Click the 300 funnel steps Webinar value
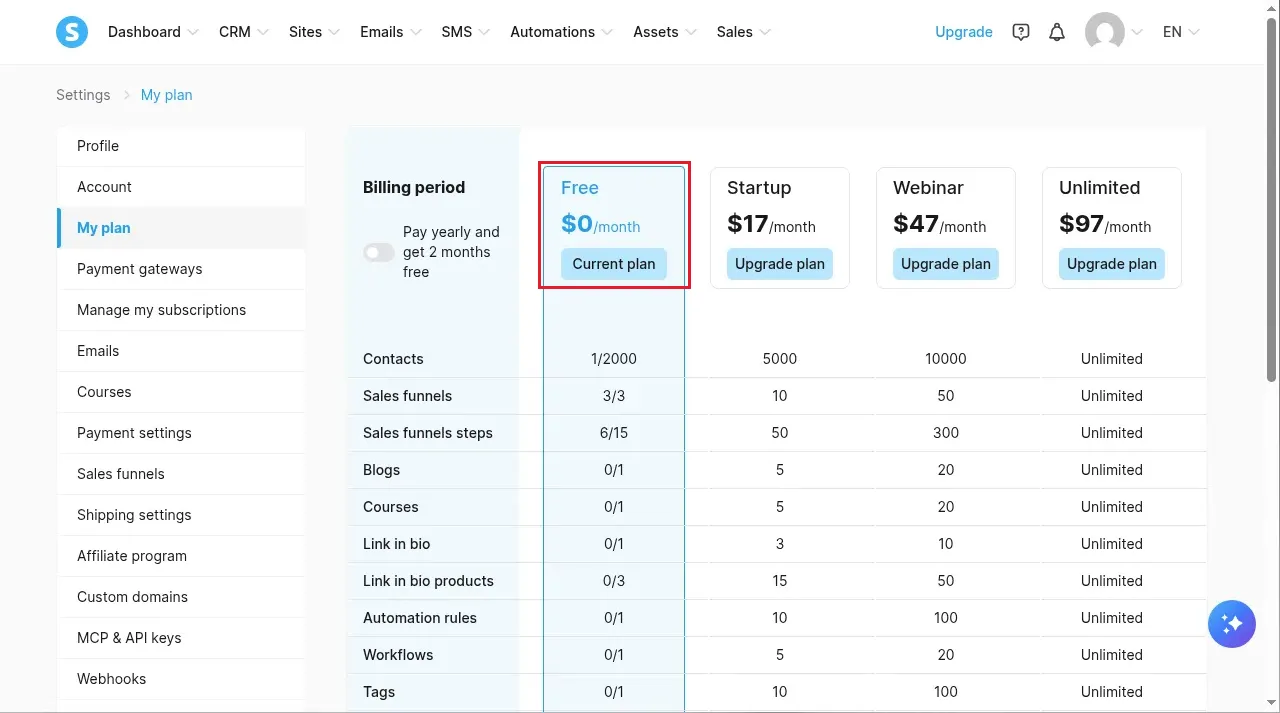The image size is (1280, 713). click(x=946, y=433)
